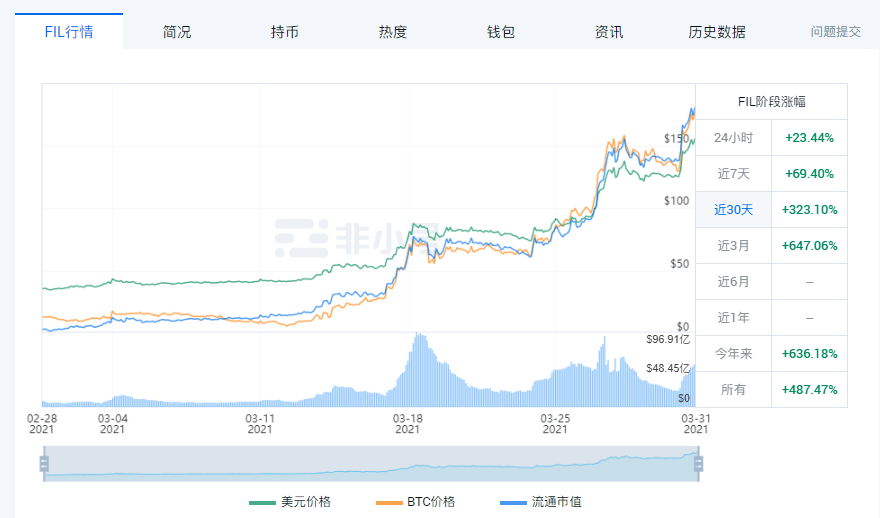The image size is (880, 518).
Task: Click the +636.18% year-to-date value
Action: 809,354
